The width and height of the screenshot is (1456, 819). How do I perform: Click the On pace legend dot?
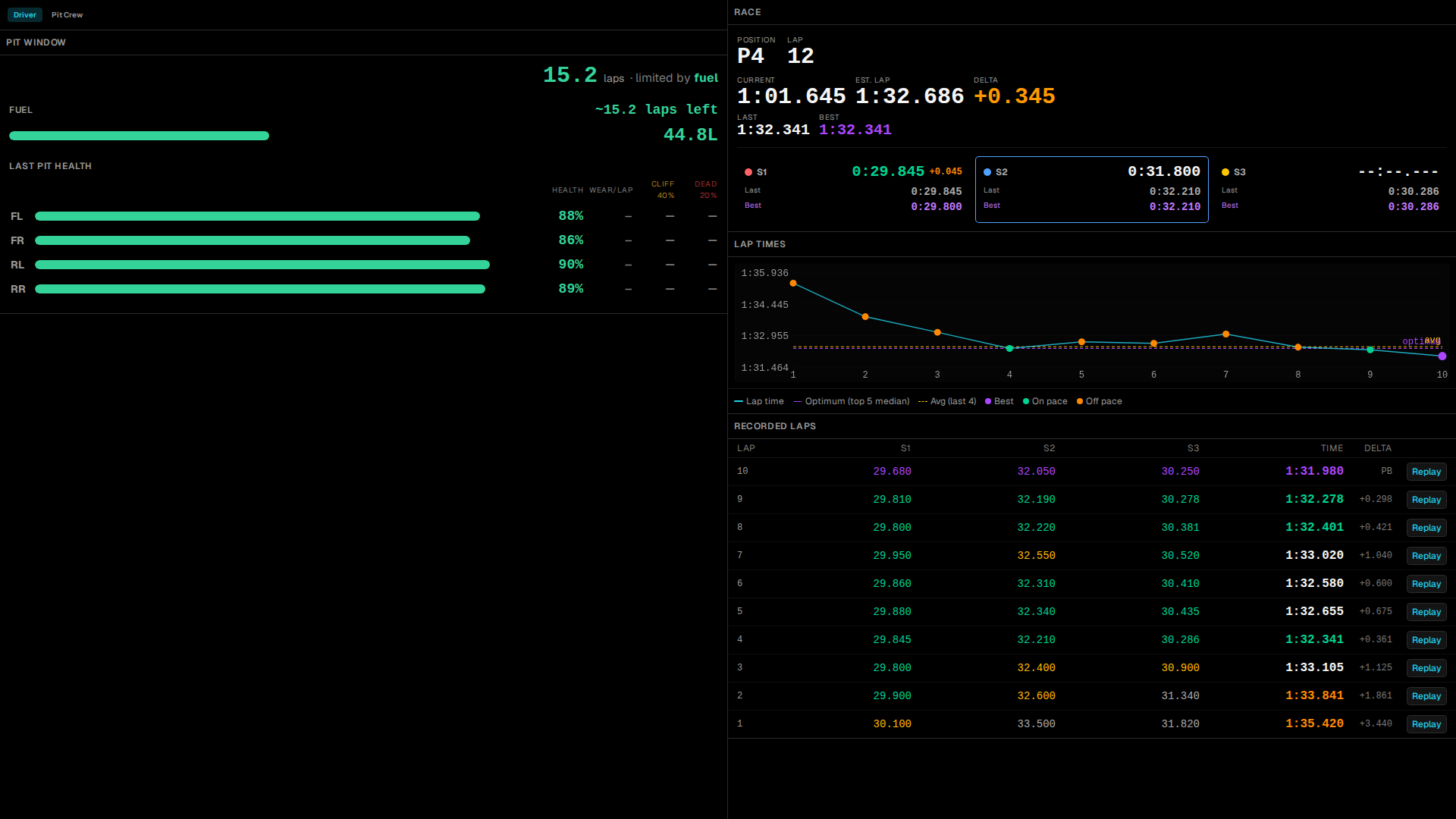click(x=1026, y=402)
